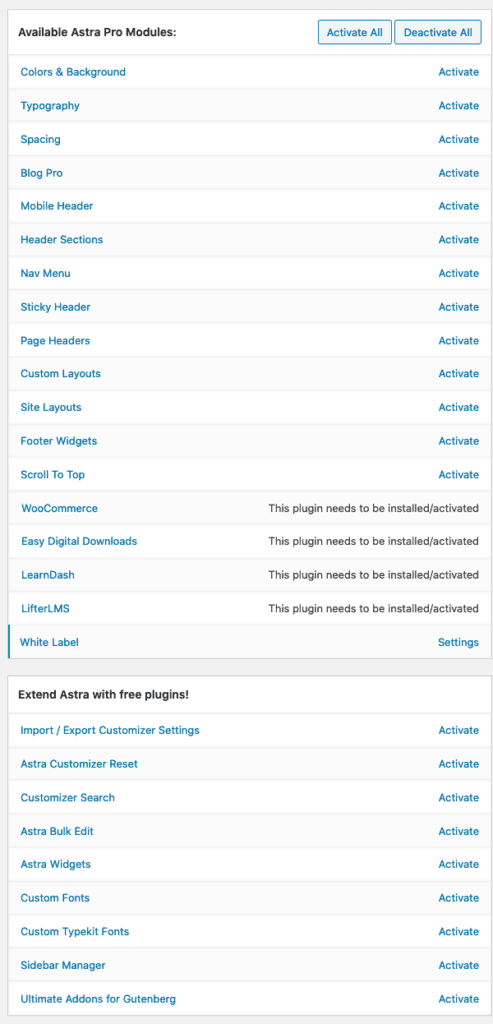The width and height of the screenshot is (493, 1024).
Task: Open White Label Settings
Action: click(458, 643)
